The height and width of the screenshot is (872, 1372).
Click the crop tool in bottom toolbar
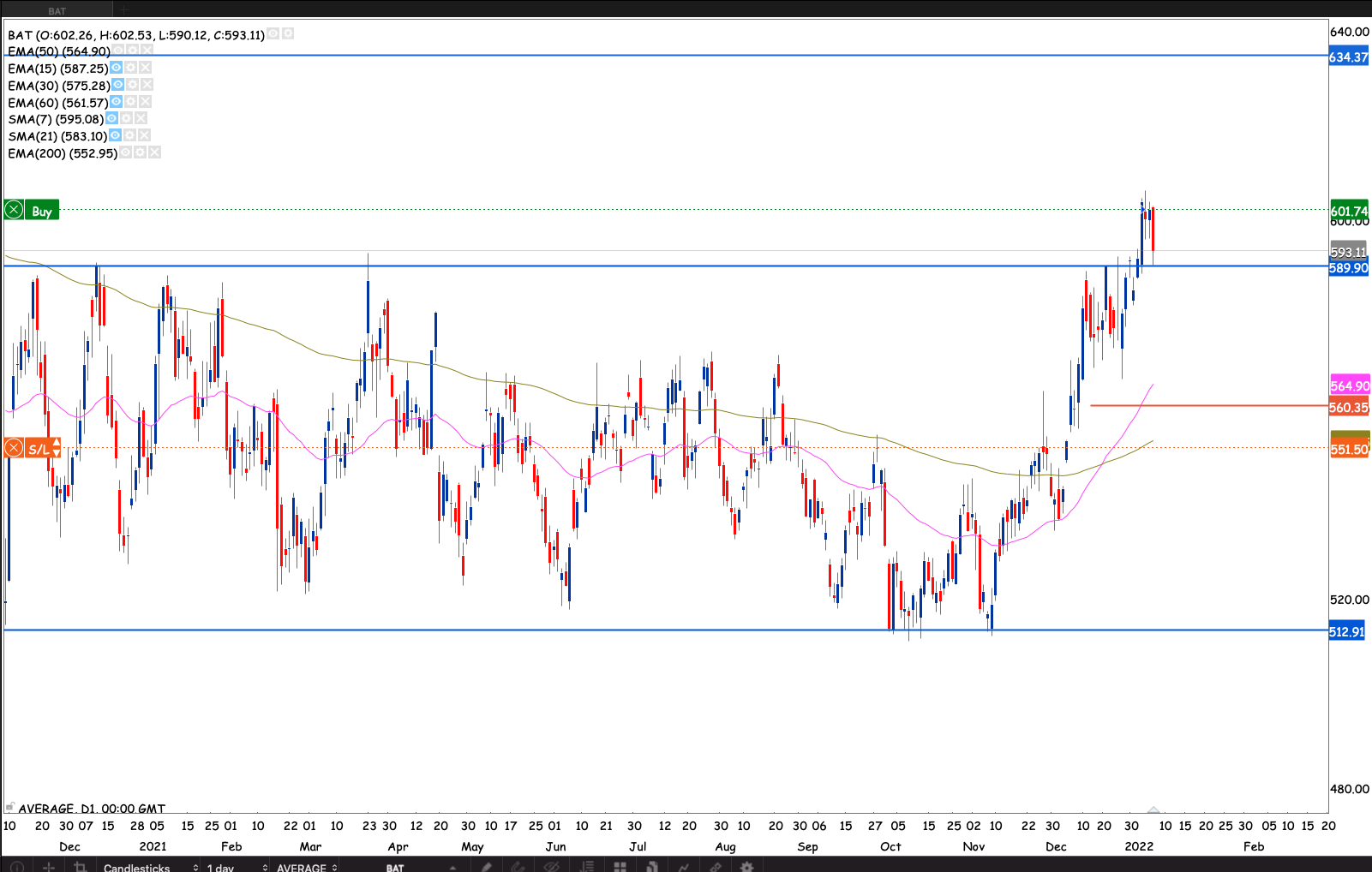tap(81, 867)
